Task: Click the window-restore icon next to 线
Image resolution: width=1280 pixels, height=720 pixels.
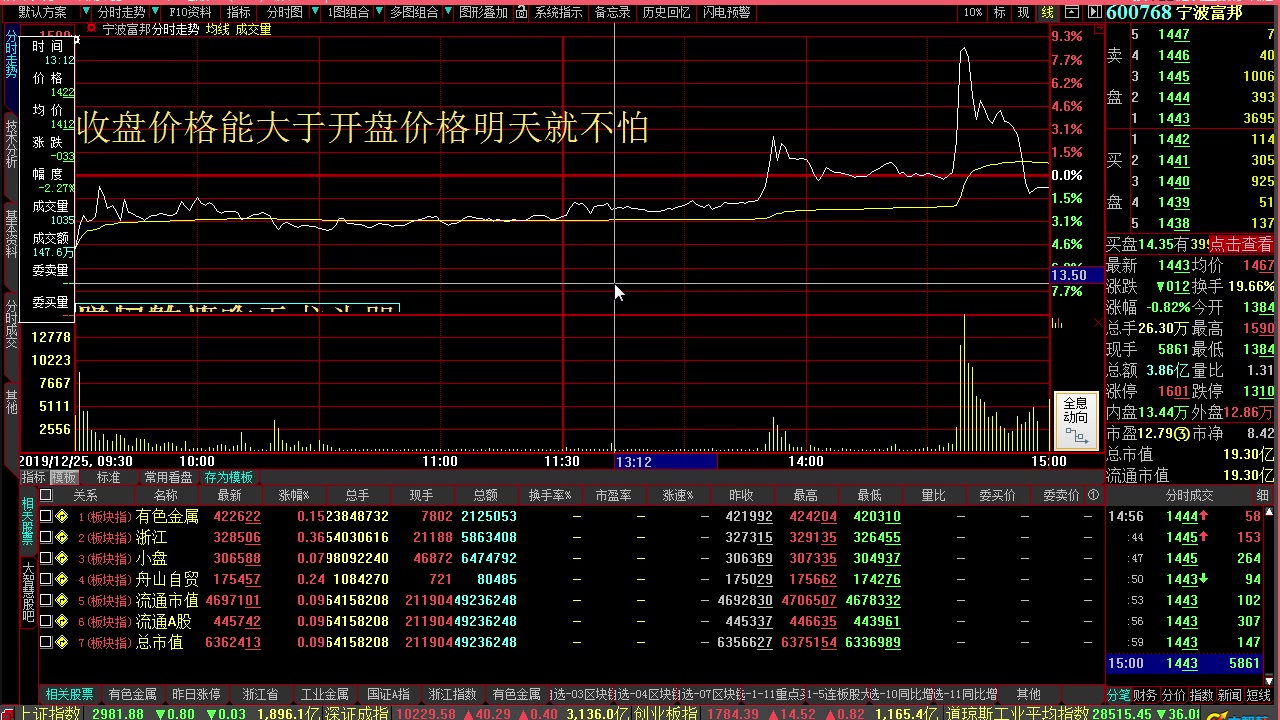Action: tap(1072, 12)
